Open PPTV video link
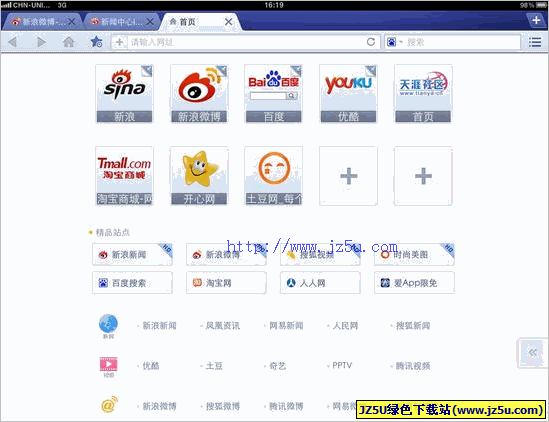Image resolution: width=549 pixels, height=422 pixels. coord(342,366)
